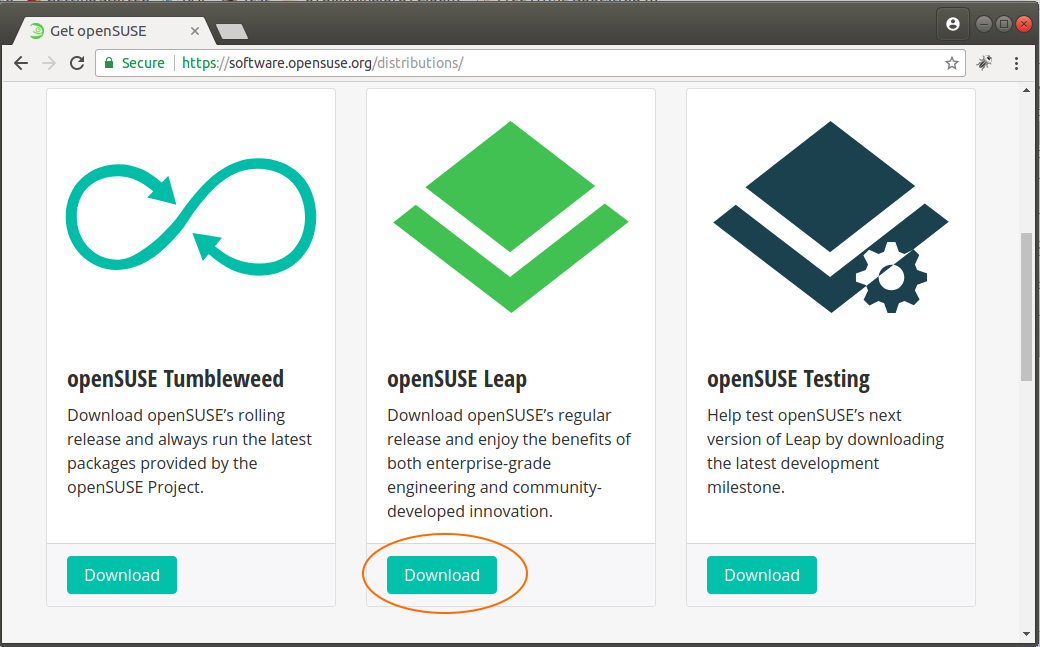Click the openSUSE Leap heading
The height and width of the screenshot is (647, 1040).
coord(457,379)
